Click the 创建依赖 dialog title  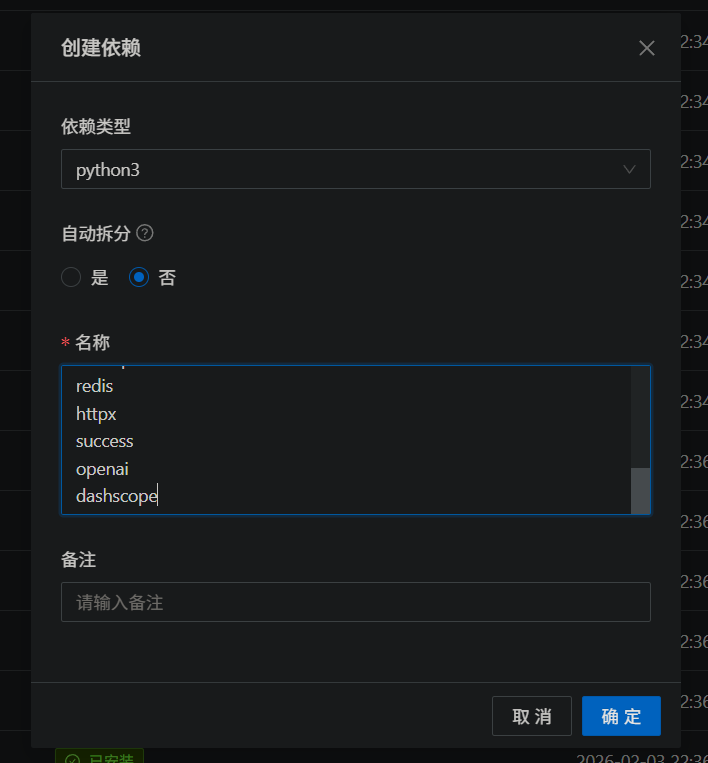[x=101, y=48]
